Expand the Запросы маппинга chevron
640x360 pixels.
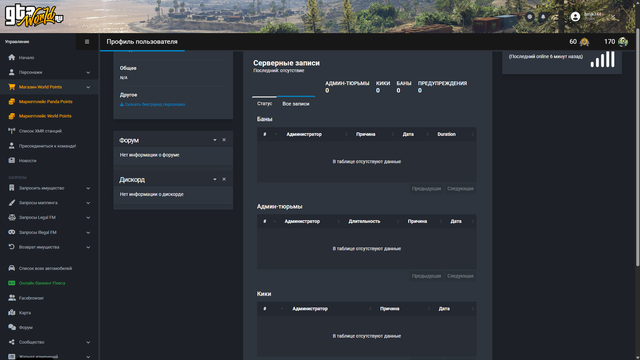(x=88, y=203)
